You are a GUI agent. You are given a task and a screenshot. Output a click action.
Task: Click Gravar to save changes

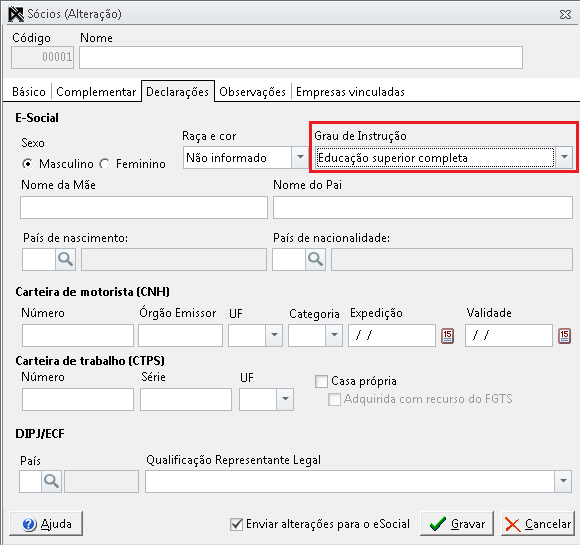[x=457, y=524]
